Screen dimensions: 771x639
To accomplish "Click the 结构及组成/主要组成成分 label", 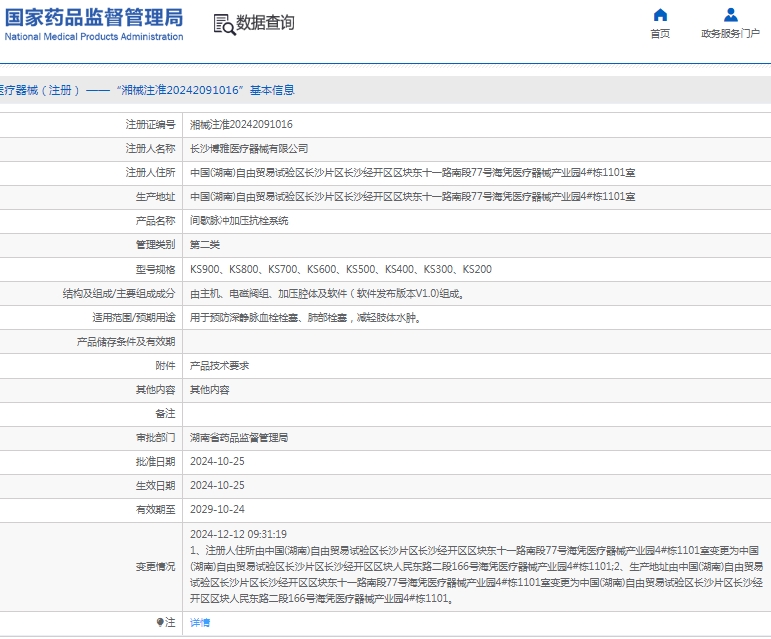I will tap(119, 293).
